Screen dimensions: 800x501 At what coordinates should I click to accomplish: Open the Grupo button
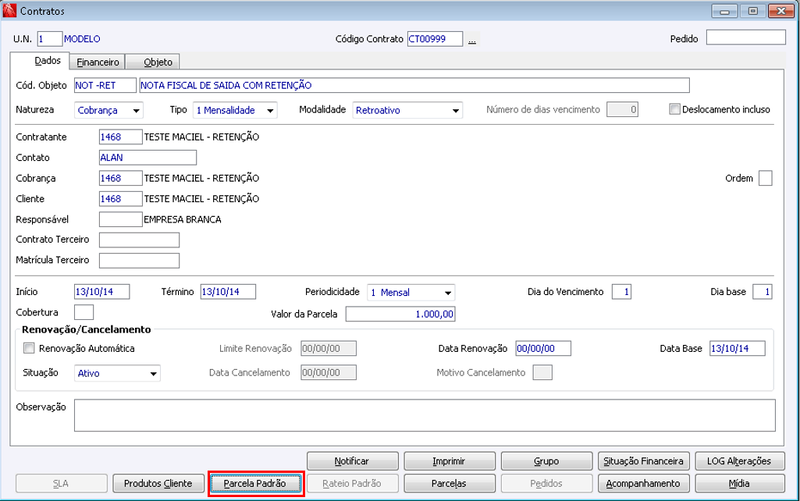click(x=546, y=461)
